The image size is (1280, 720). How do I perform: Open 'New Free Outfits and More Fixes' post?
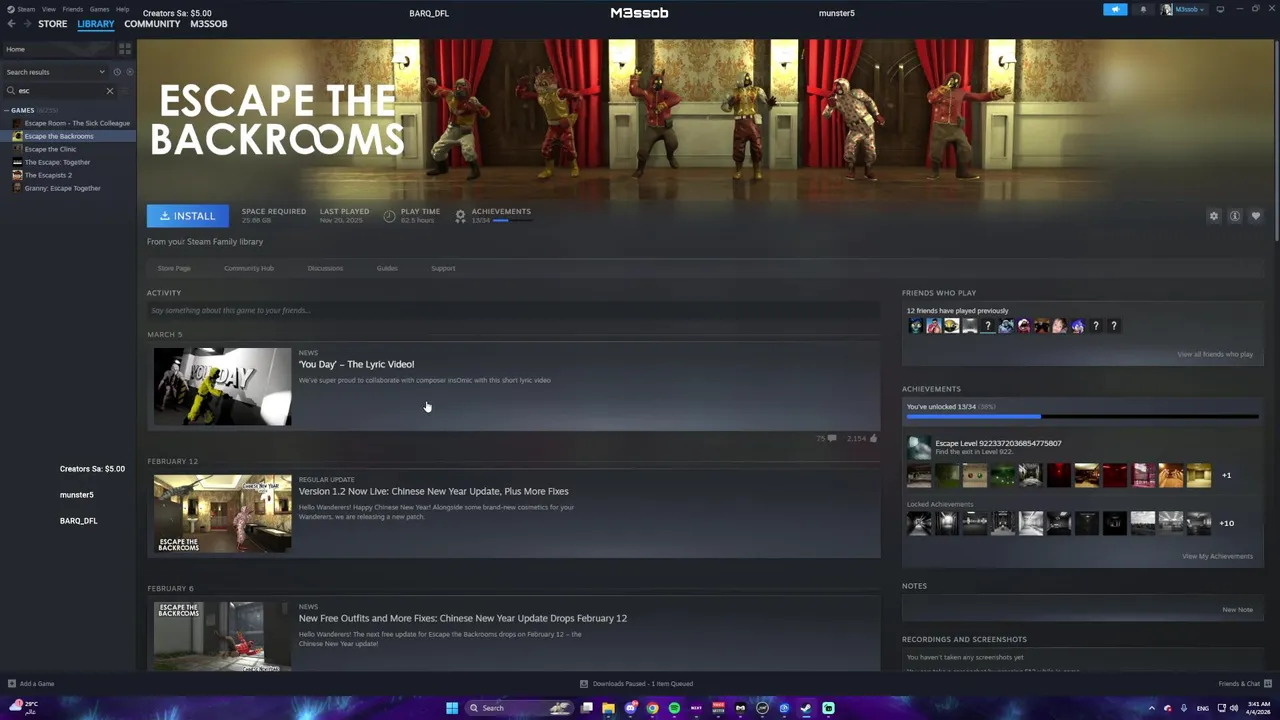(x=462, y=618)
